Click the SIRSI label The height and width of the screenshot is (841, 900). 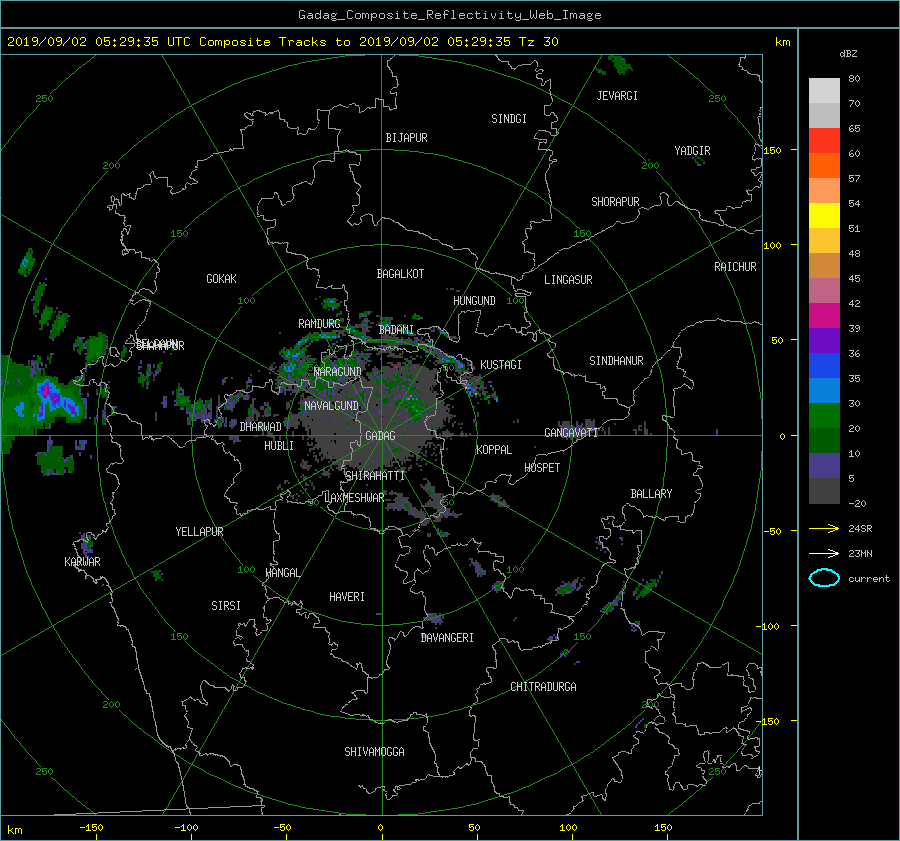226,606
